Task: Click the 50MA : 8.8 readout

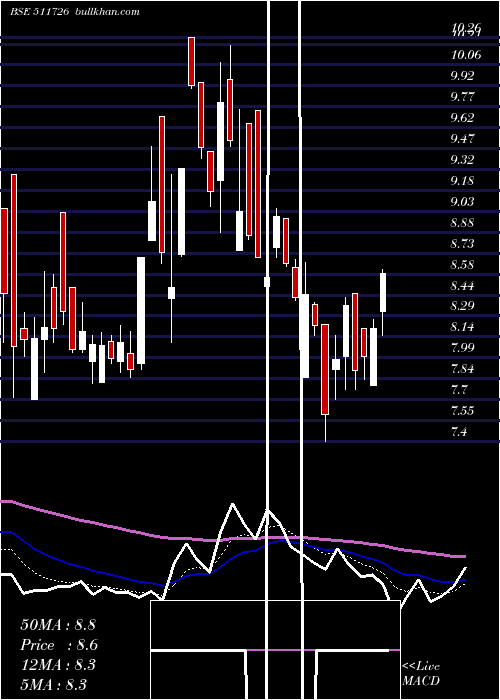Action: tap(58, 625)
